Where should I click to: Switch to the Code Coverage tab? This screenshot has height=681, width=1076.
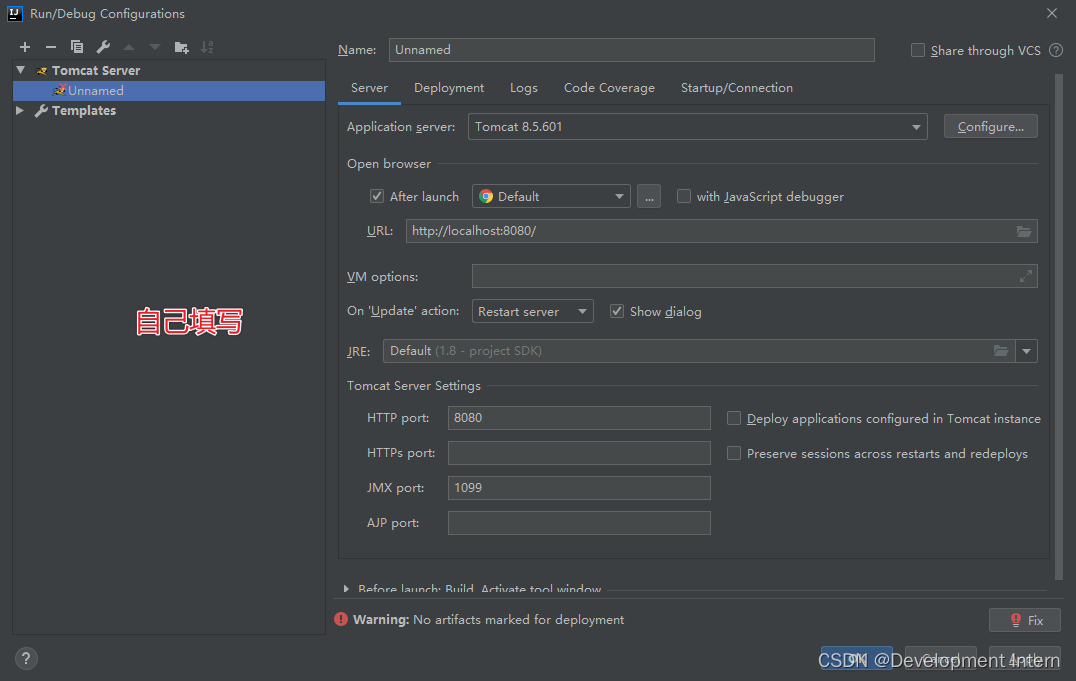[x=609, y=88]
